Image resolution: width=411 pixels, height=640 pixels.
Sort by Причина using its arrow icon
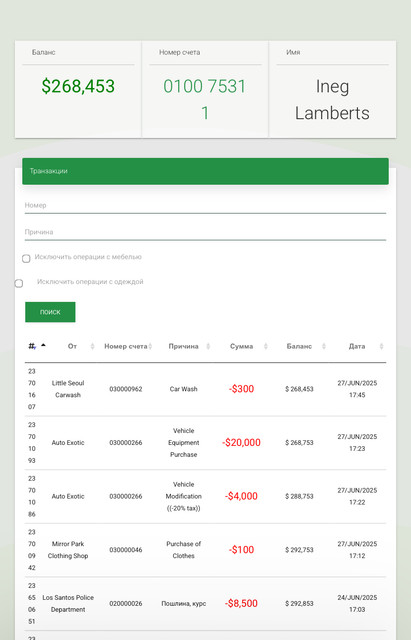pos(208,346)
